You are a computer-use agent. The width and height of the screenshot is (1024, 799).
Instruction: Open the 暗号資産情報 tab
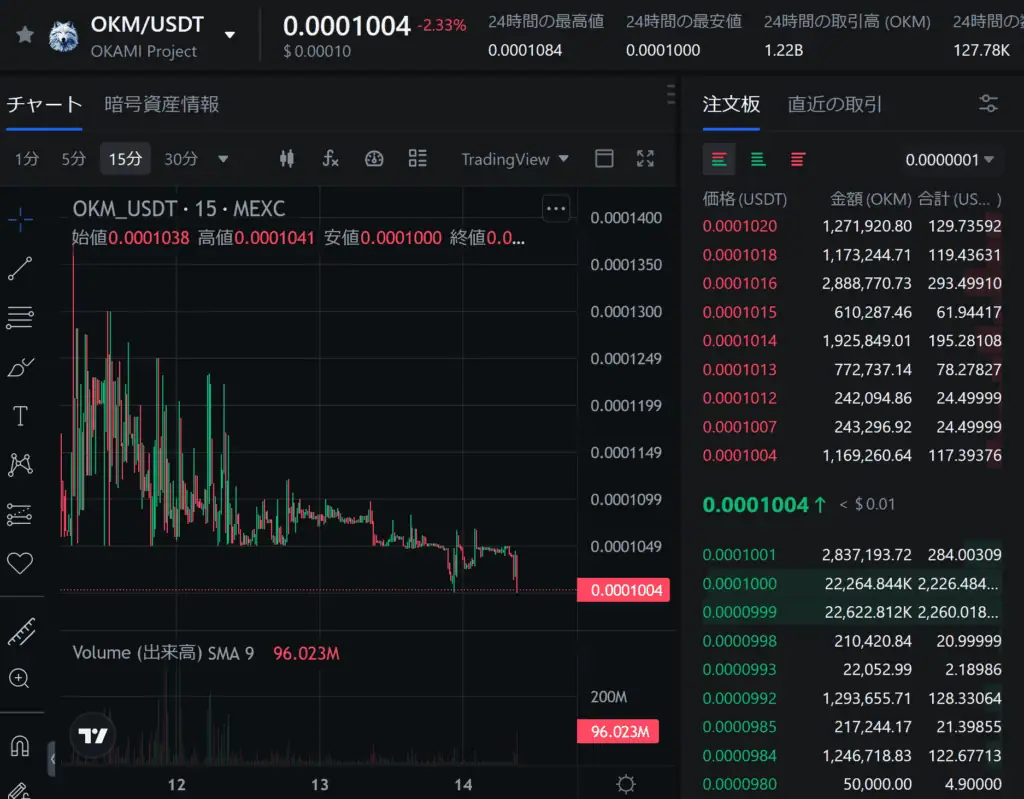pos(161,105)
